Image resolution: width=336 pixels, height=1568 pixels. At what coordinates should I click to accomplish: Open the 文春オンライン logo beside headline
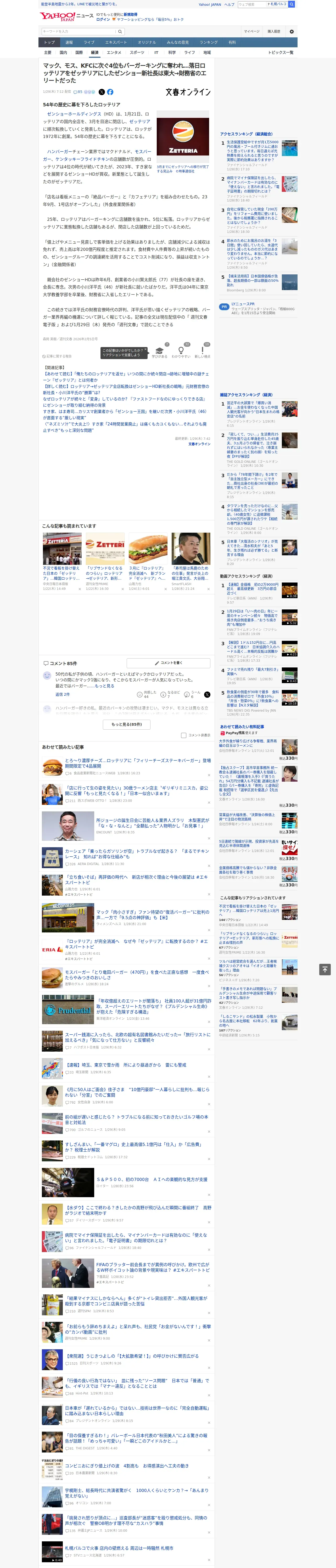[188, 92]
